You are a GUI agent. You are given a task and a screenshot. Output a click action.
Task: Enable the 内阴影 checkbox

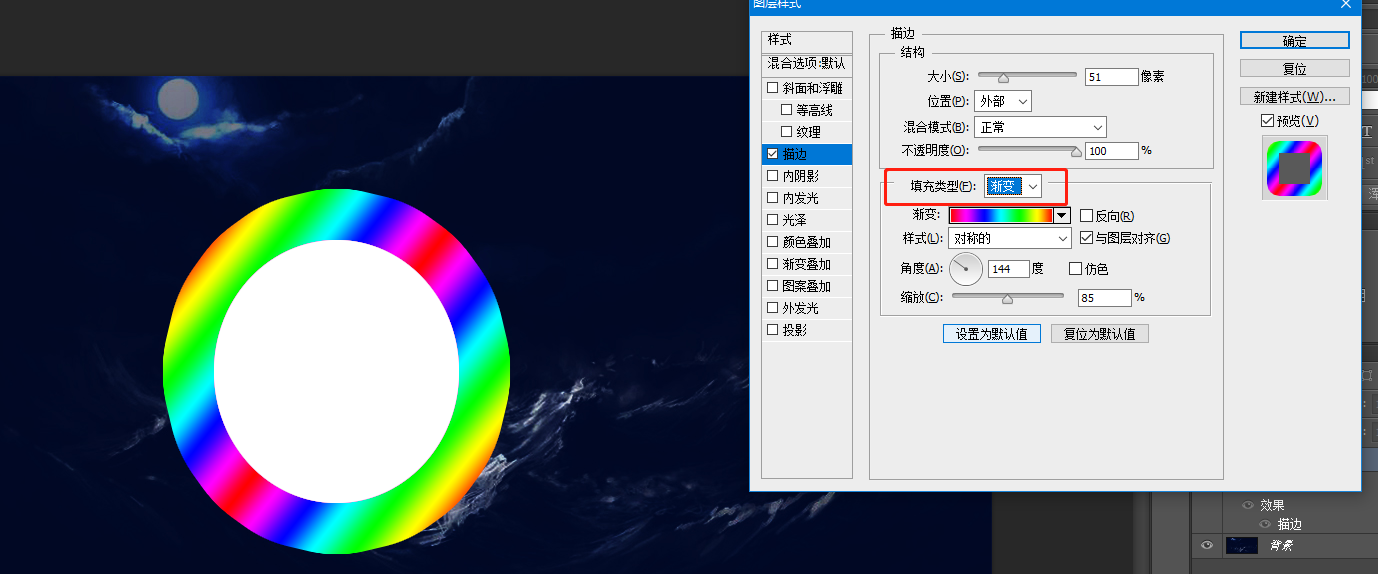coord(772,176)
